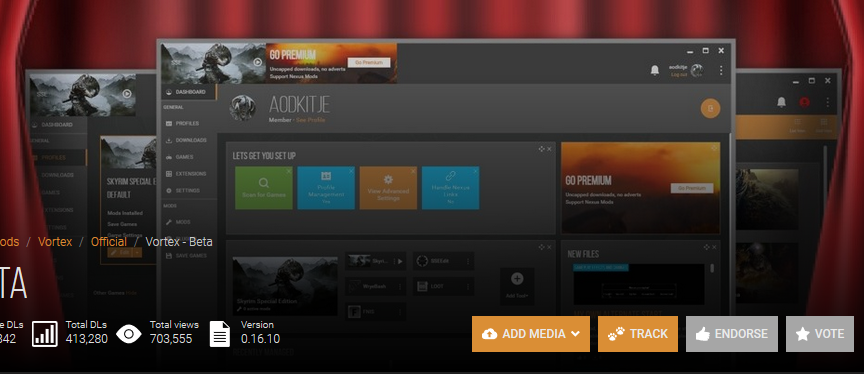864x374 pixels.
Task: Close the Lets Get You Set Up panel
Action: (x=549, y=149)
